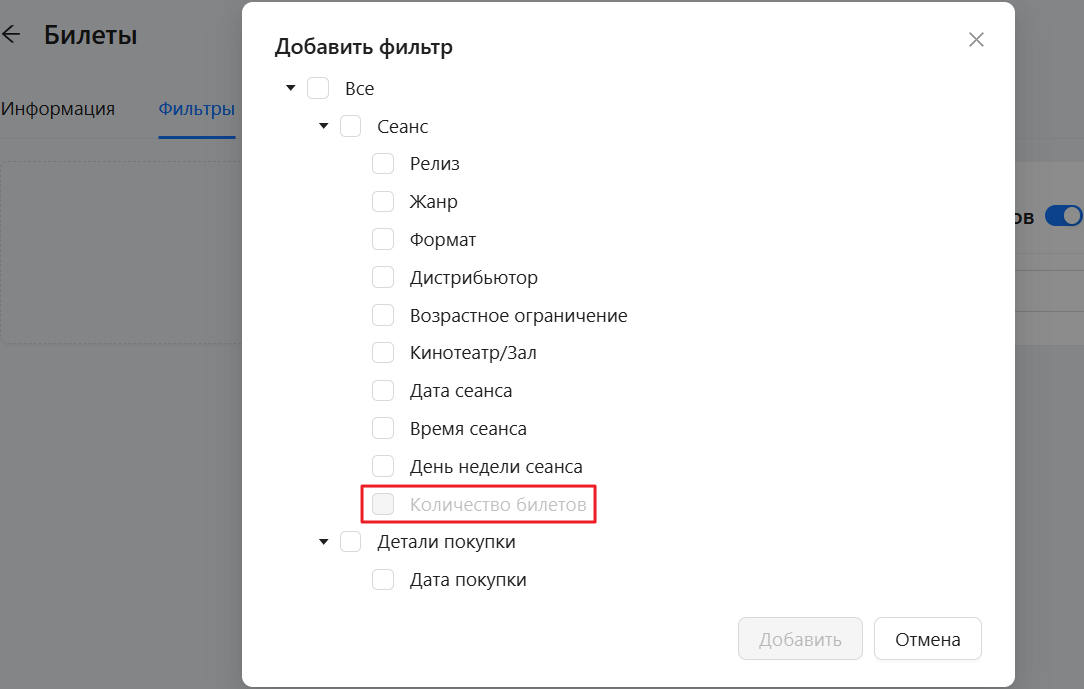Close the Добавить фильтр dialog with X
Viewport: 1084px width, 689px height.
click(976, 39)
